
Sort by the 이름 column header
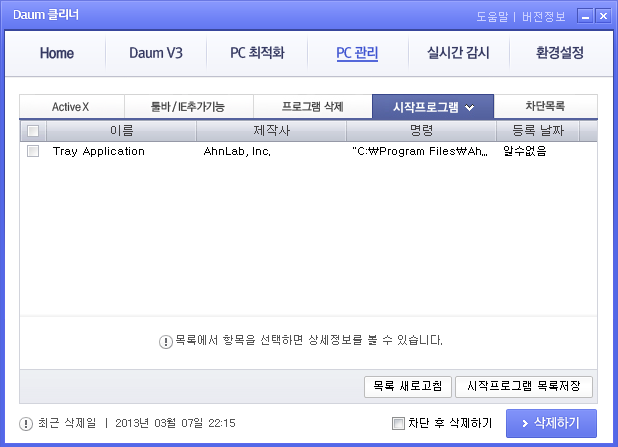point(121,131)
